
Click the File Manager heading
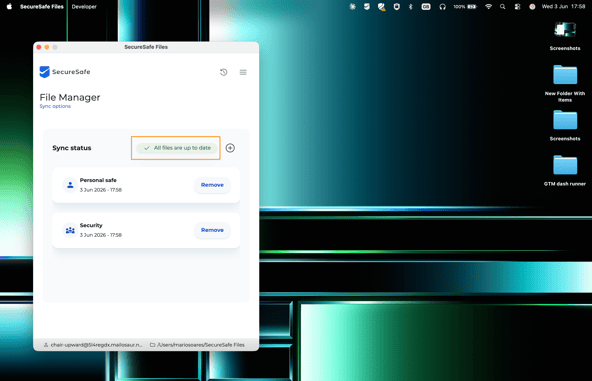coord(70,97)
